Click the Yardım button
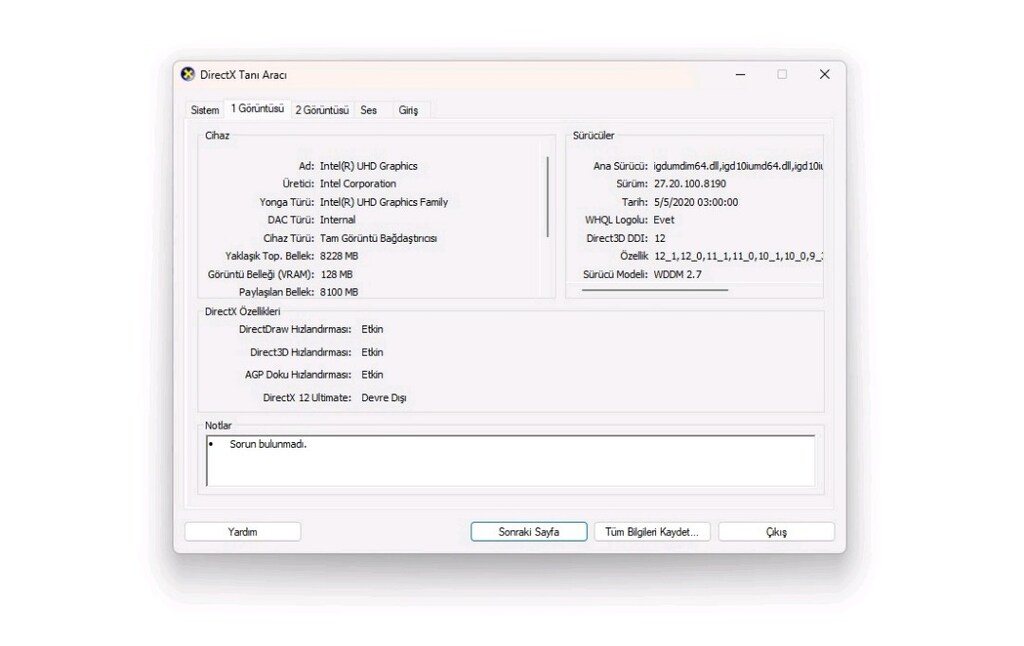The height and width of the screenshot is (646, 1024). click(x=242, y=532)
